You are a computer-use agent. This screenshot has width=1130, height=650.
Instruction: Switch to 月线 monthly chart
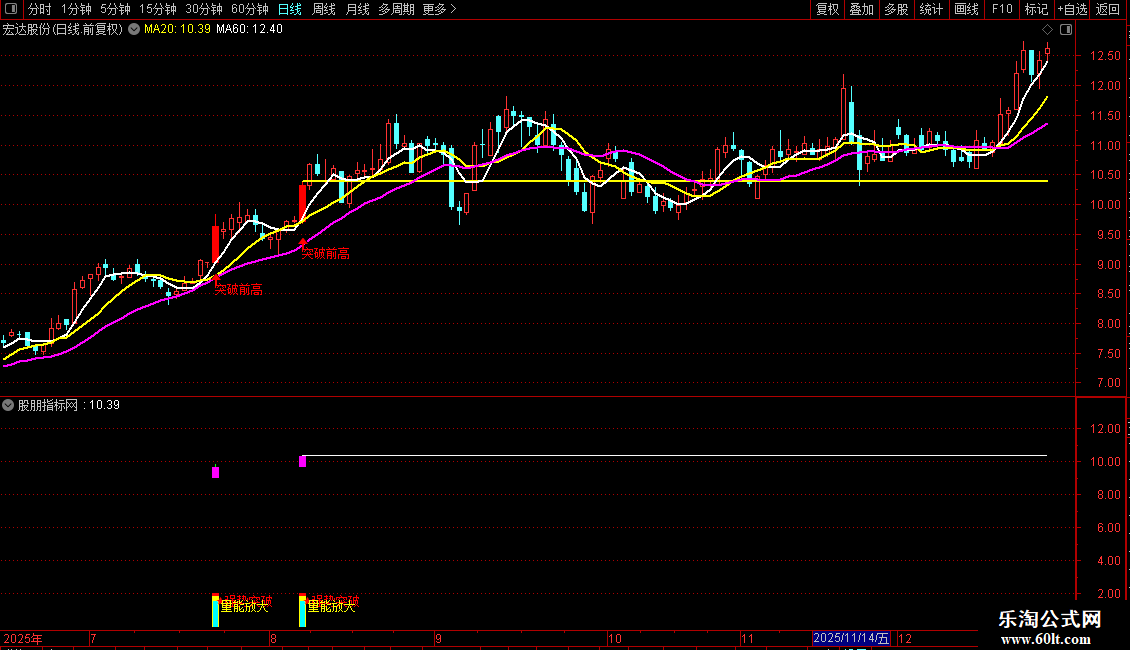(357, 9)
